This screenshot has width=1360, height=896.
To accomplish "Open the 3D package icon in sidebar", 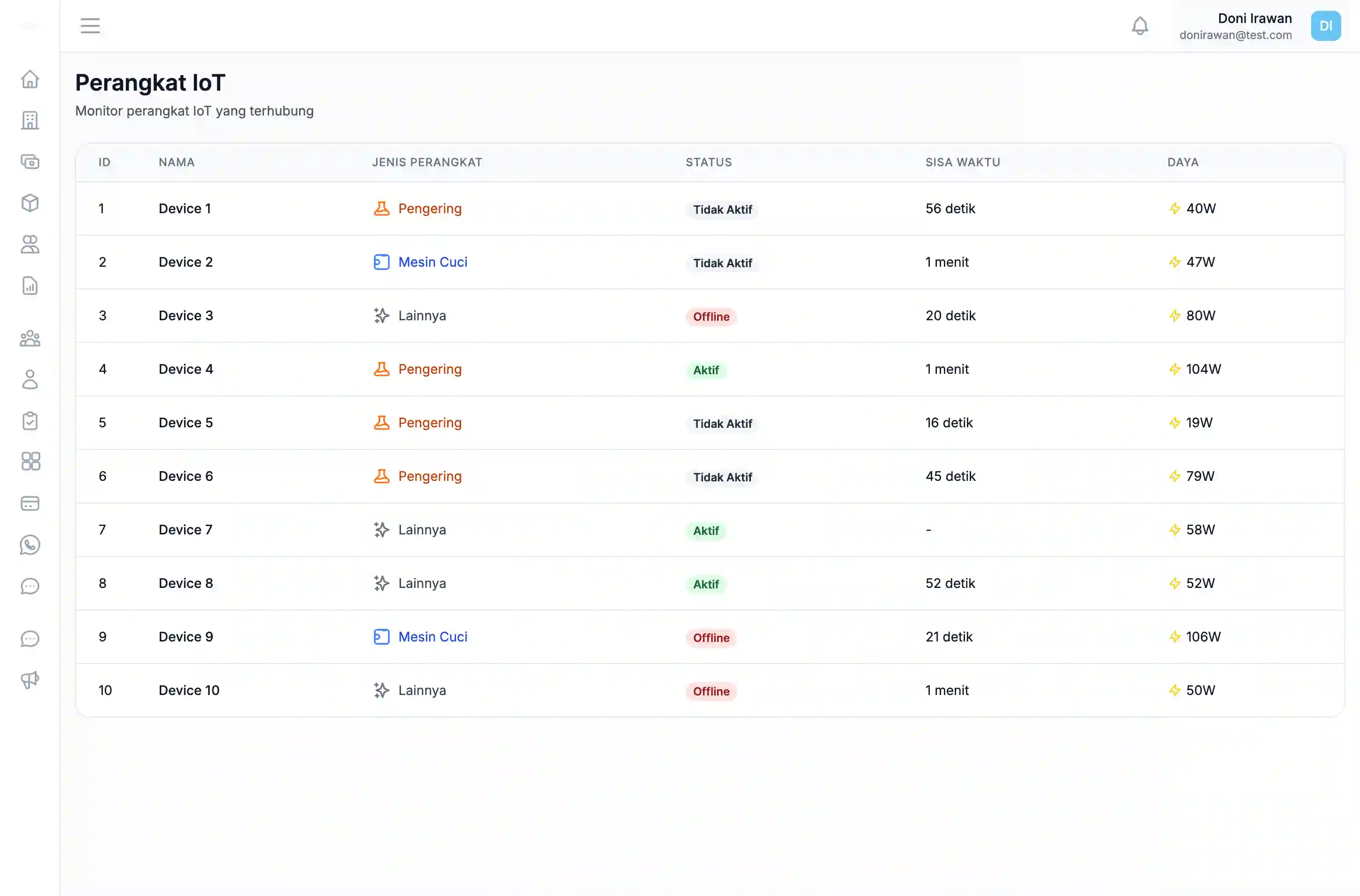I will (30, 203).
